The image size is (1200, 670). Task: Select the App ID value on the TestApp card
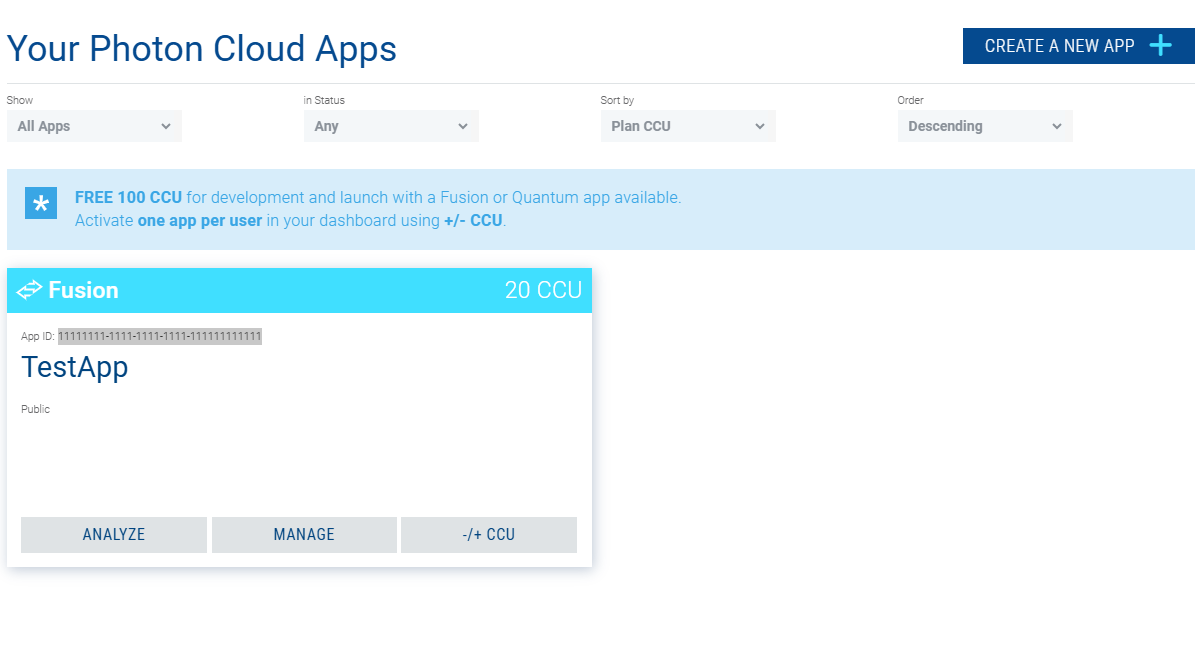160,336
